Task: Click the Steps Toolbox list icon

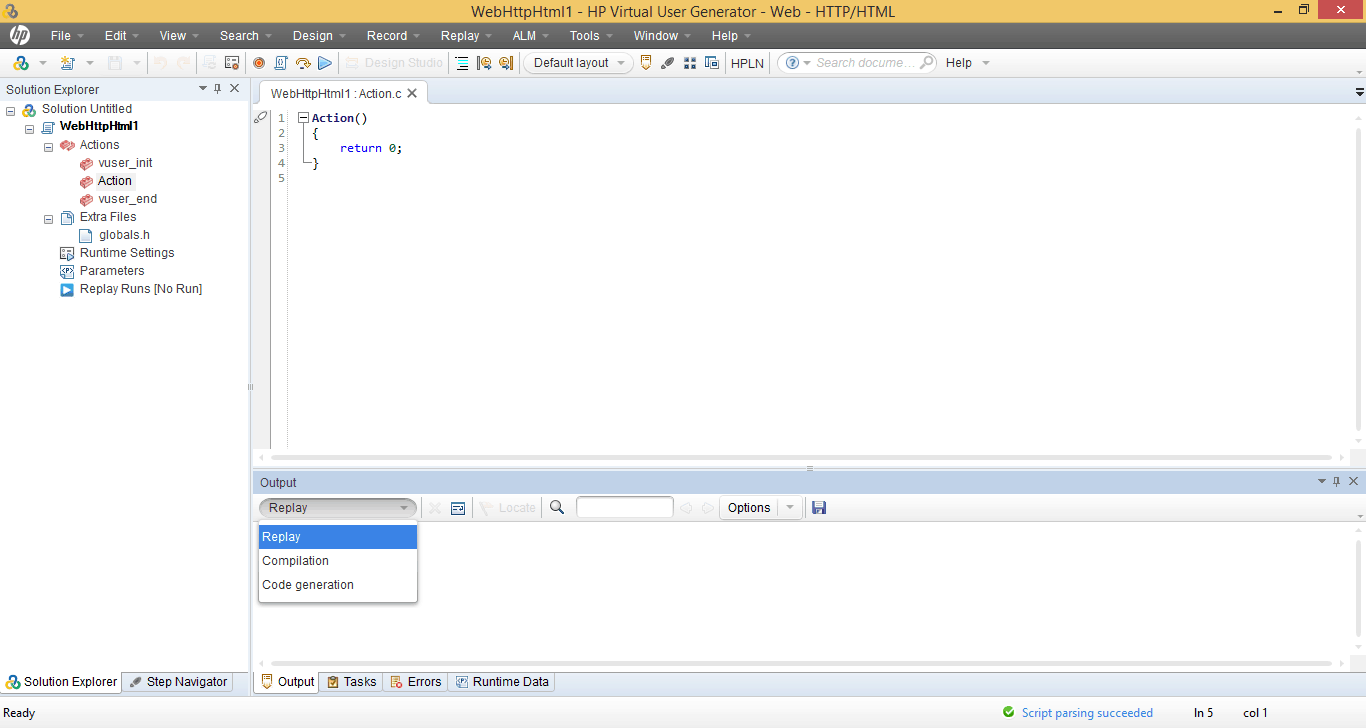Action: tap(461, 63)
